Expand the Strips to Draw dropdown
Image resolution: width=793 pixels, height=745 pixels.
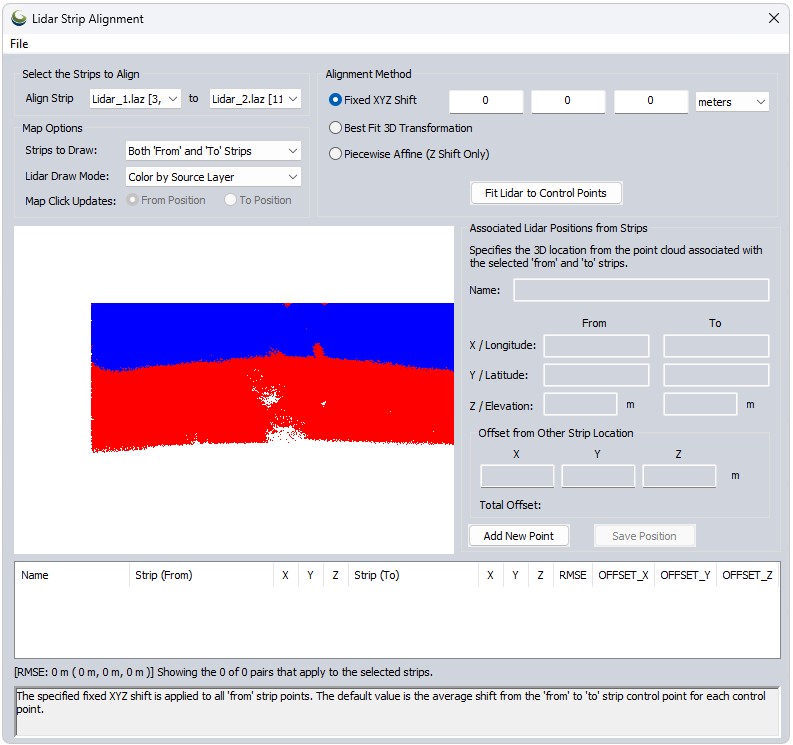pyautogui.click(x=213, y=151)
